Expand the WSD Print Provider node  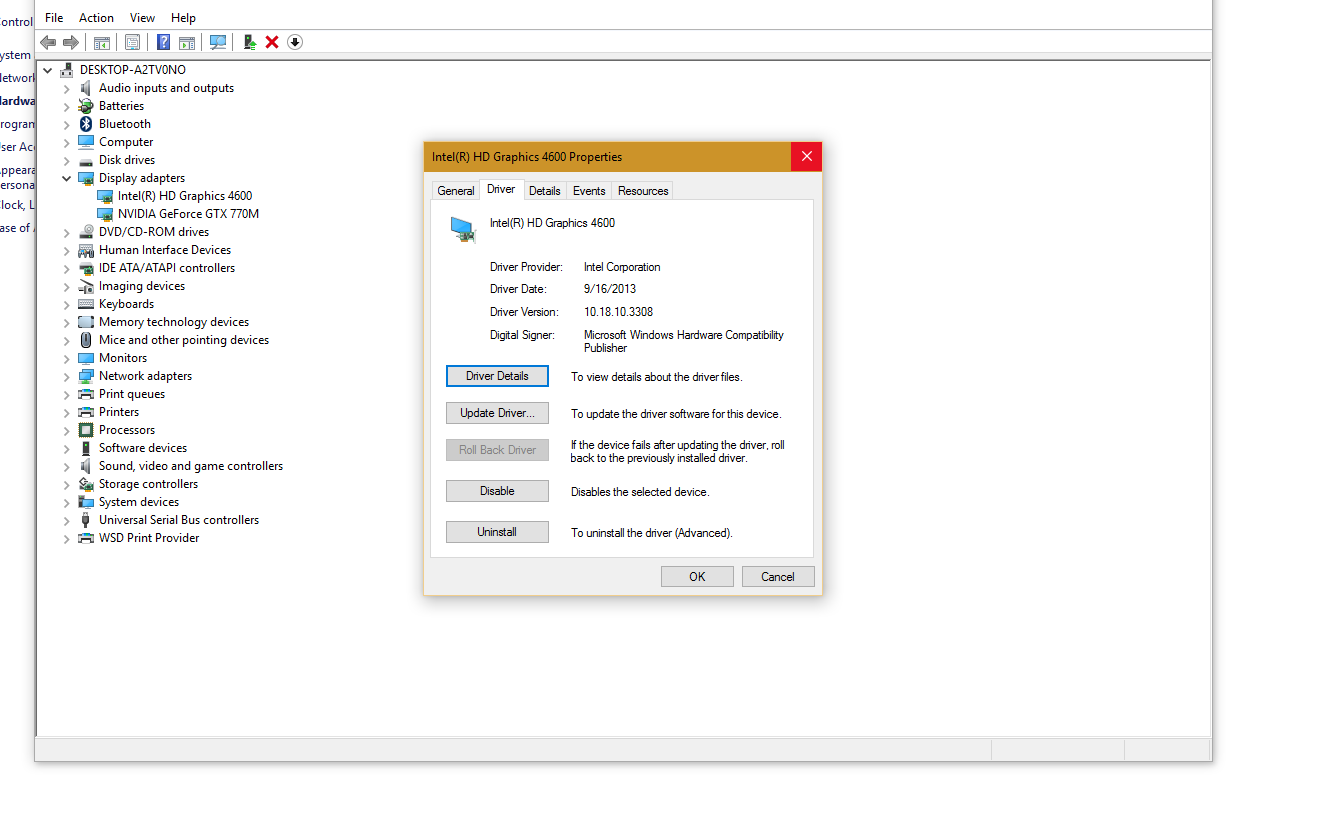(x=67, y=538)
